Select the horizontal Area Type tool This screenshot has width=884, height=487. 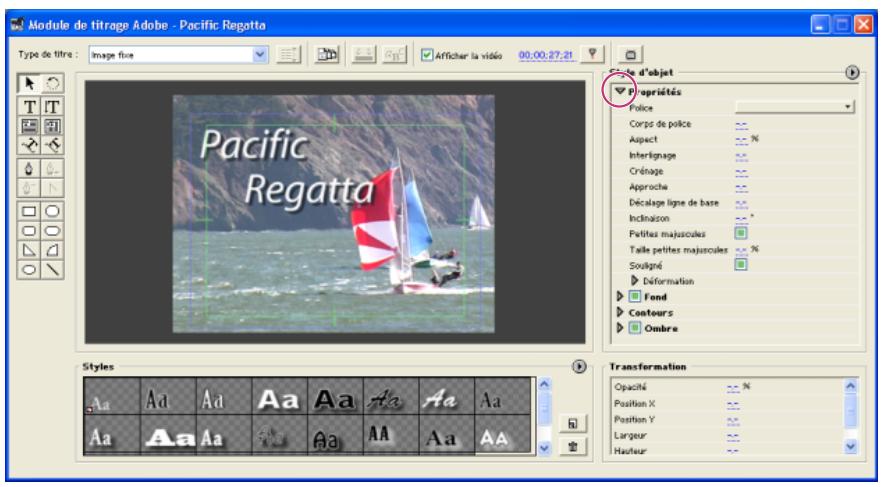(29, 126)
